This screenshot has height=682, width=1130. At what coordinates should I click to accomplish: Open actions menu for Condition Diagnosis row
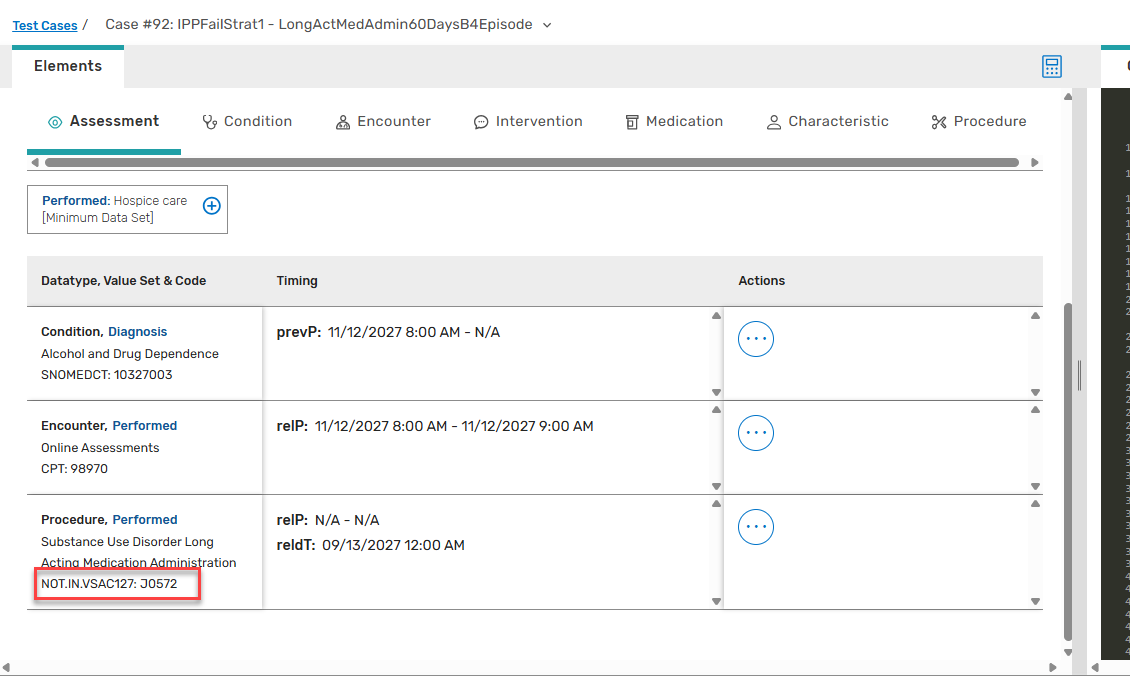pyautogui.click(x=755, y=339)
